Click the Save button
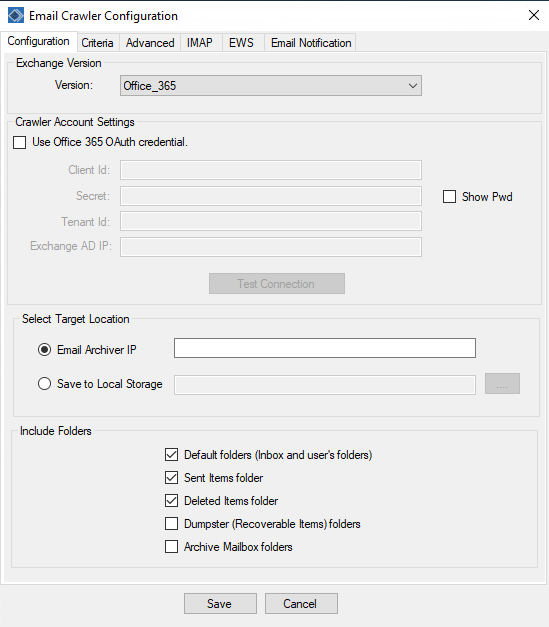This screenshot has width=549, height=627. tap(220, 603)
